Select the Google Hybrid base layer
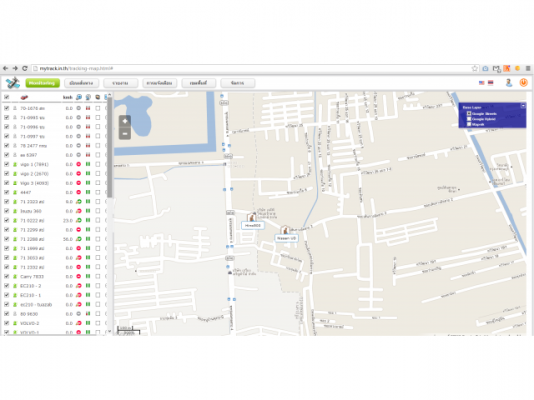 pos(469,119)
